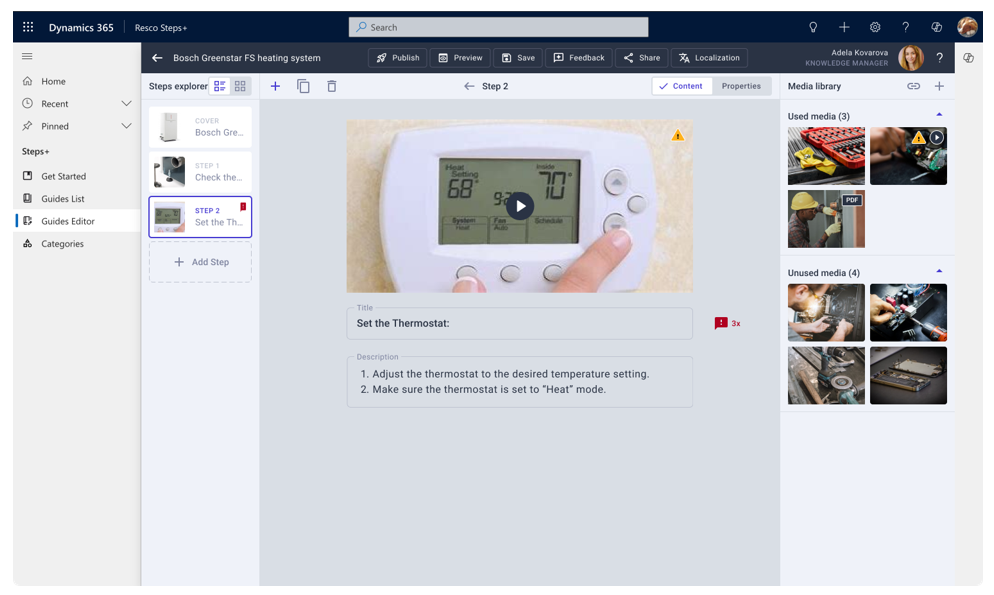The image size is (994, 595).
Task: Click the Title input field
Action: (x=520, y=322)
